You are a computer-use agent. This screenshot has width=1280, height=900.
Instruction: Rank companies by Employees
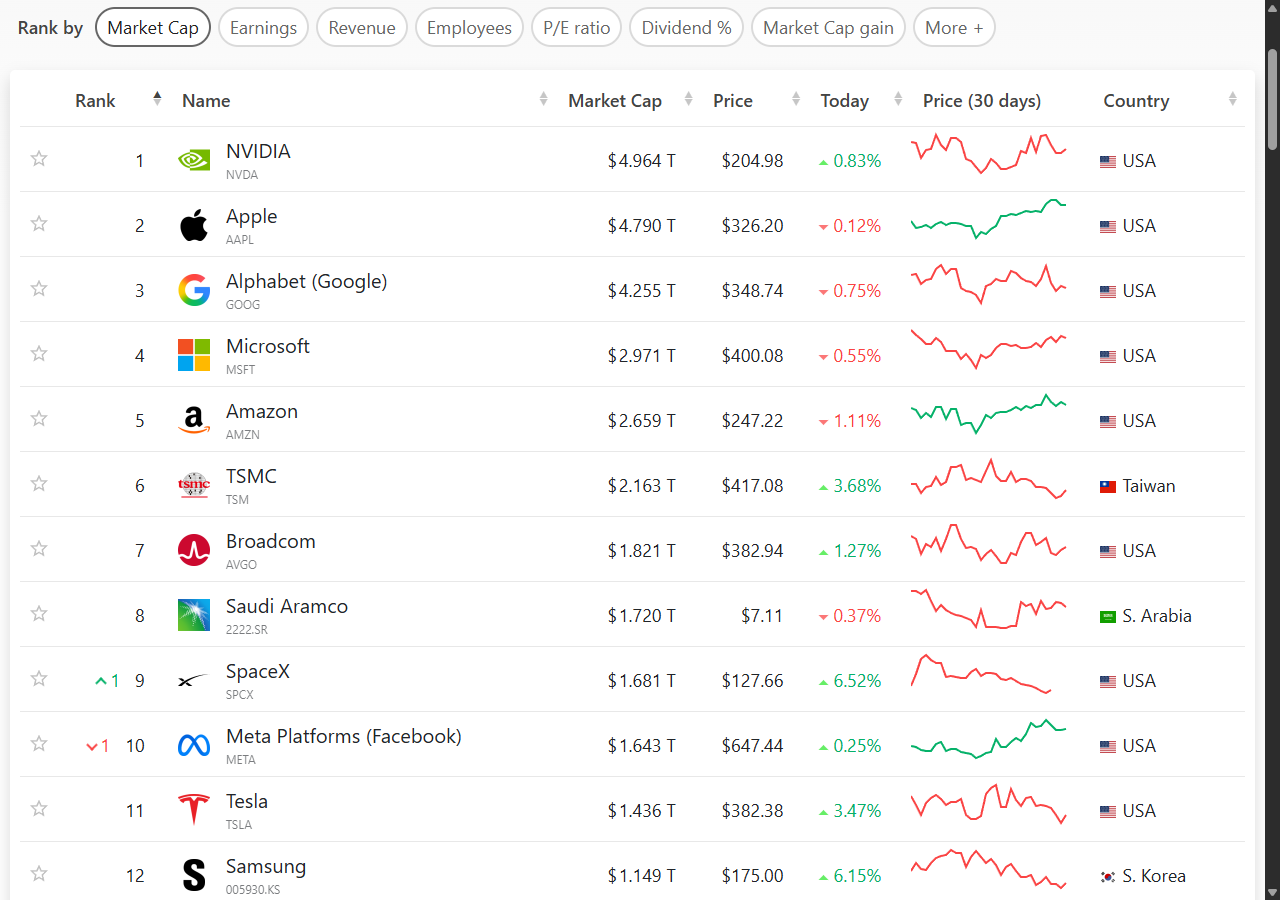pos(469,28)
